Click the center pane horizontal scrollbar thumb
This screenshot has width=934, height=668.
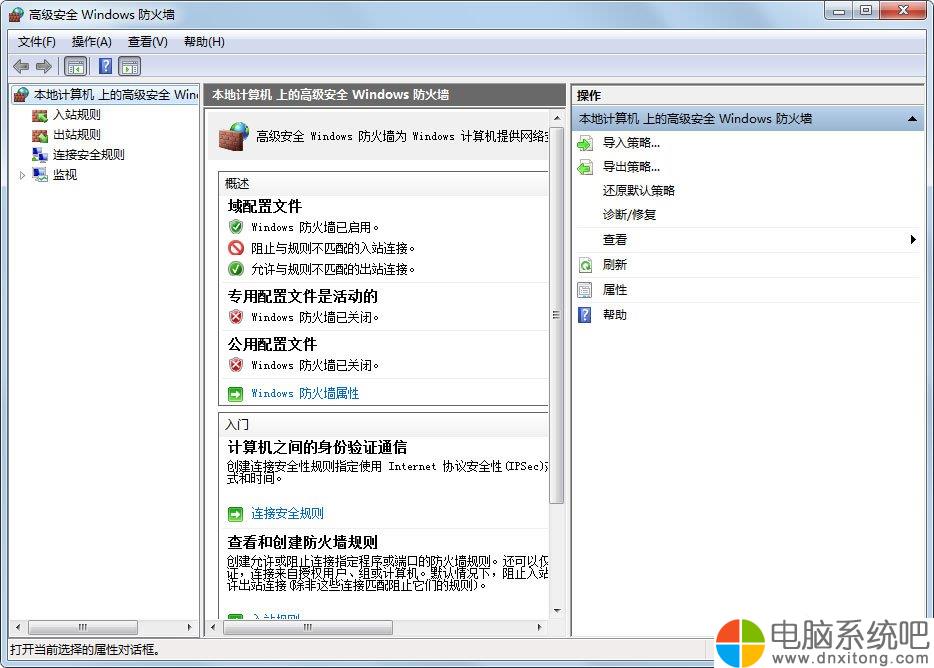[308, 627]
